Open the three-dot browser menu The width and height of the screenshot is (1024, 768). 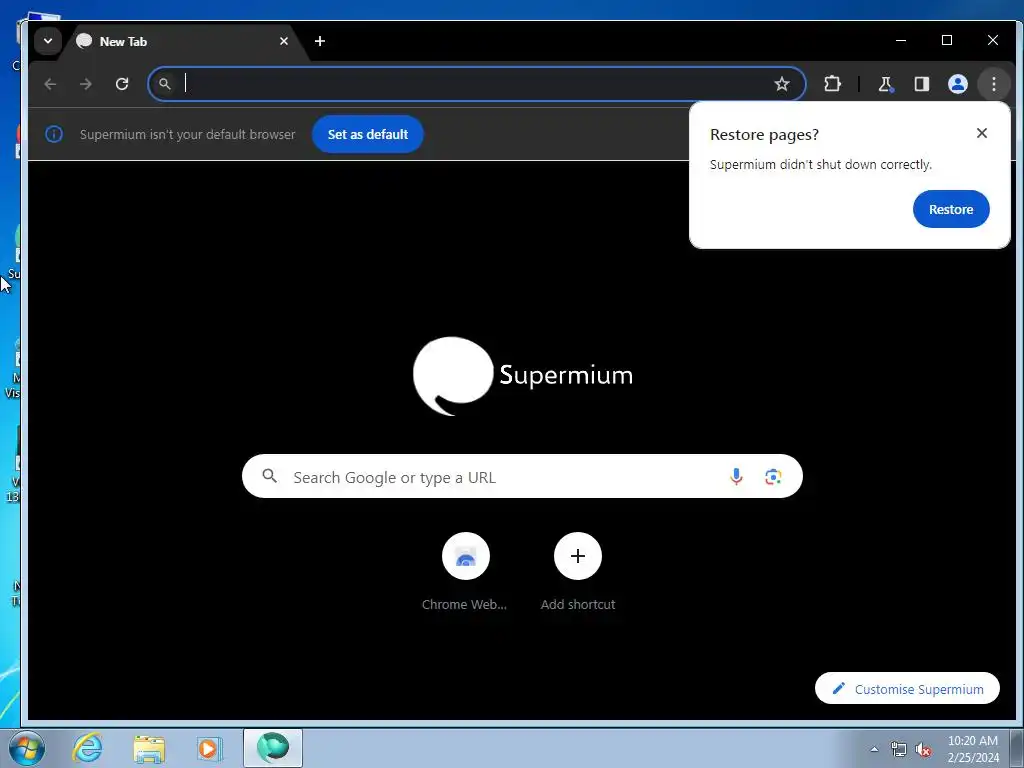coord(993,84)
